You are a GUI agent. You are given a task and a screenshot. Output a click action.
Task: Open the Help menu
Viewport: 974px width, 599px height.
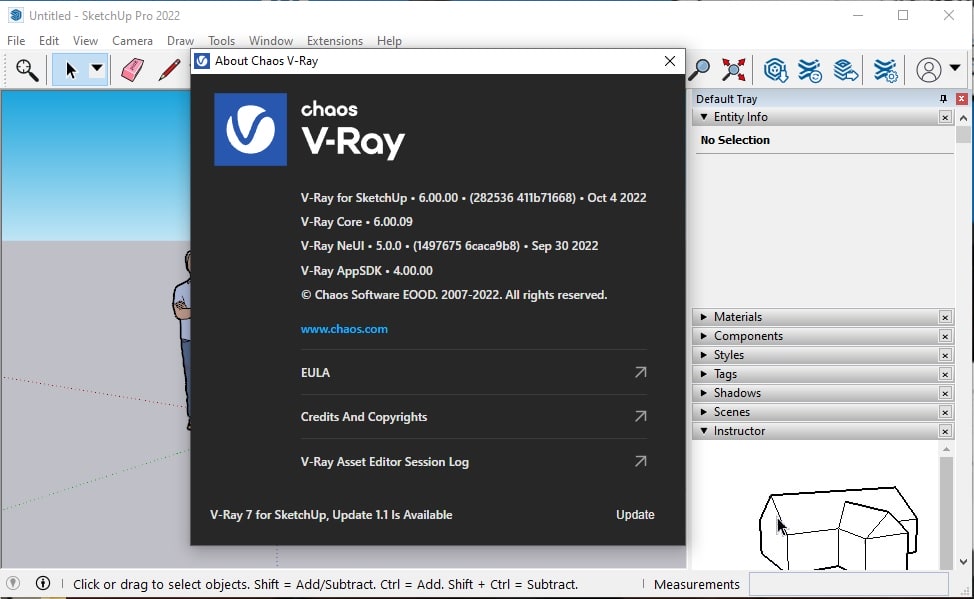(389, 40)
